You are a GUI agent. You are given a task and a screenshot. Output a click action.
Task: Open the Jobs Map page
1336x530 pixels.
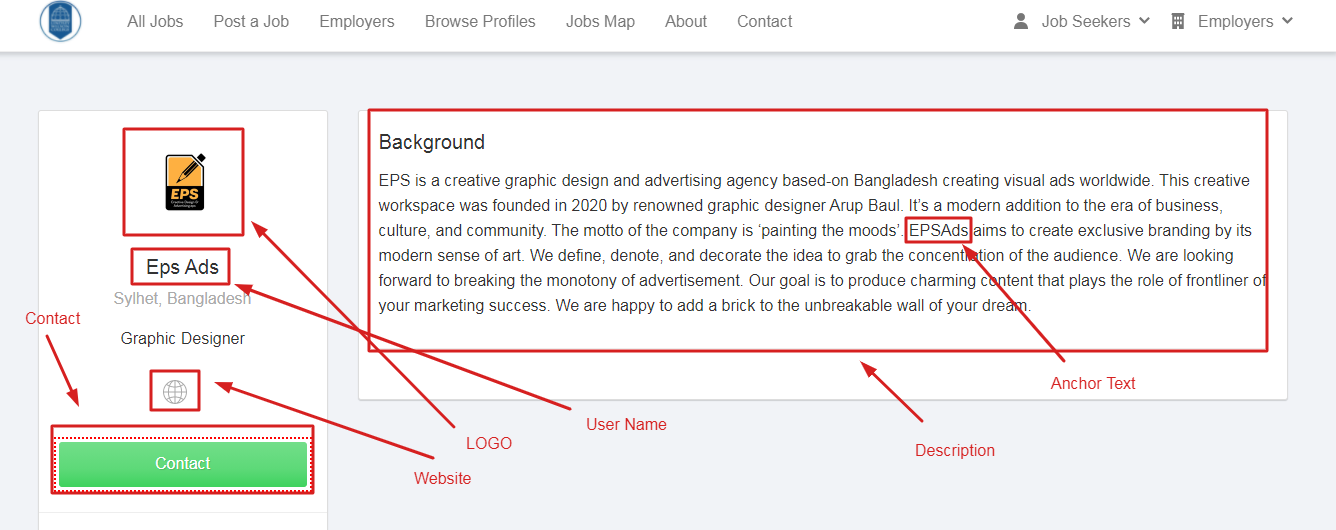[x=600, y=21]
